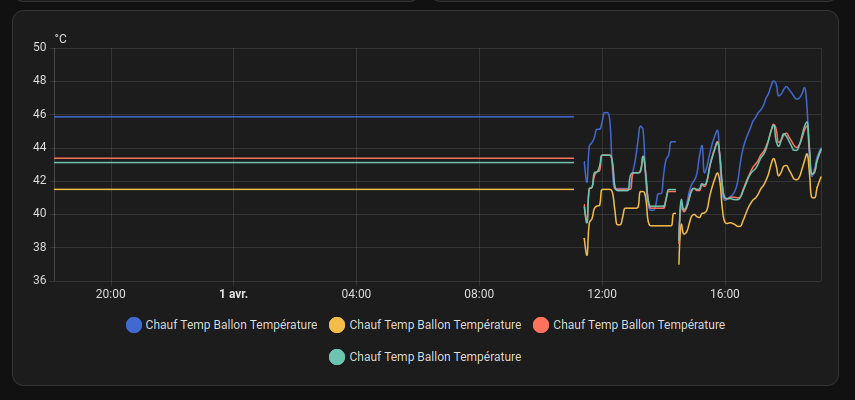The width and height of the screenshot is (855, 400).
Task: Click the blue line's highest peak near 48
Action: pos(774,82)
